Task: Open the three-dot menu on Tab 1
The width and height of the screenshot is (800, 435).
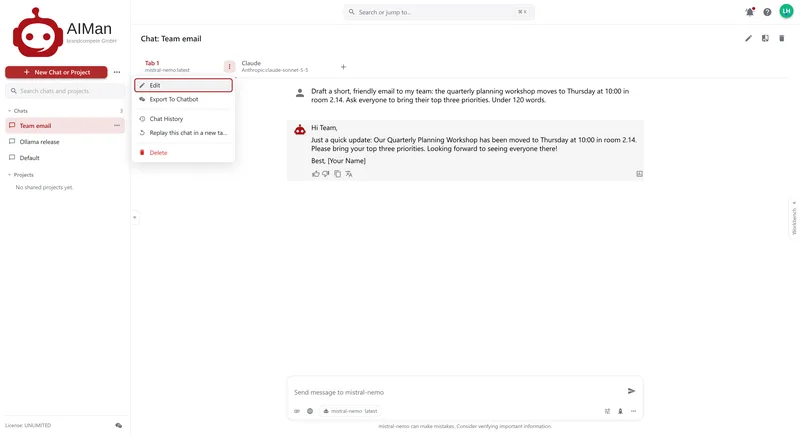Action: tap(229, 66)
